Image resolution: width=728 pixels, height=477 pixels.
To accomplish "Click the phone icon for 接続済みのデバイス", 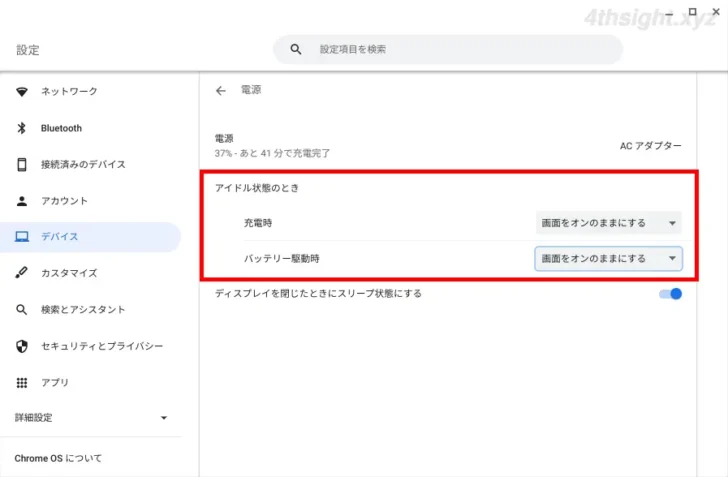I will tap(22, 164).
